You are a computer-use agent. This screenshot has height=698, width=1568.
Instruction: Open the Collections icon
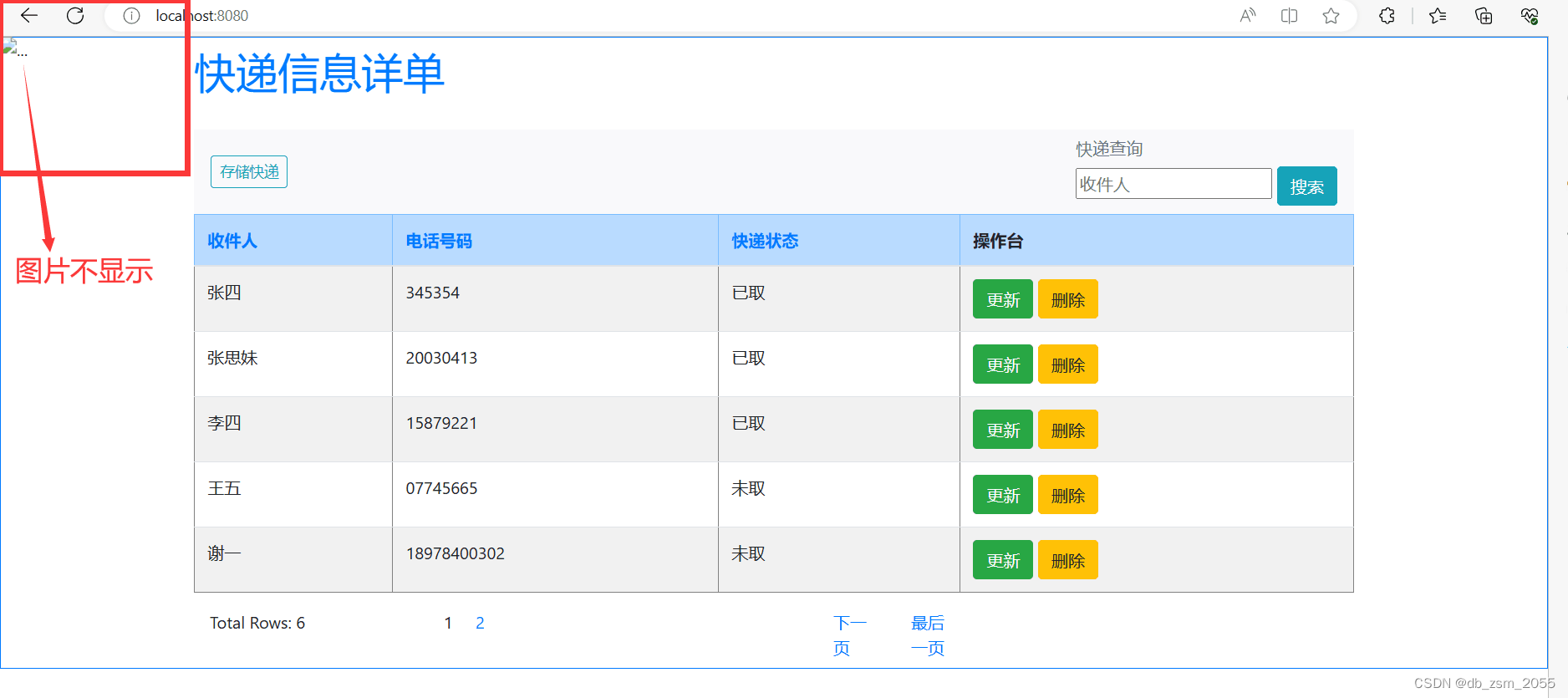(x=1484, y=16)
